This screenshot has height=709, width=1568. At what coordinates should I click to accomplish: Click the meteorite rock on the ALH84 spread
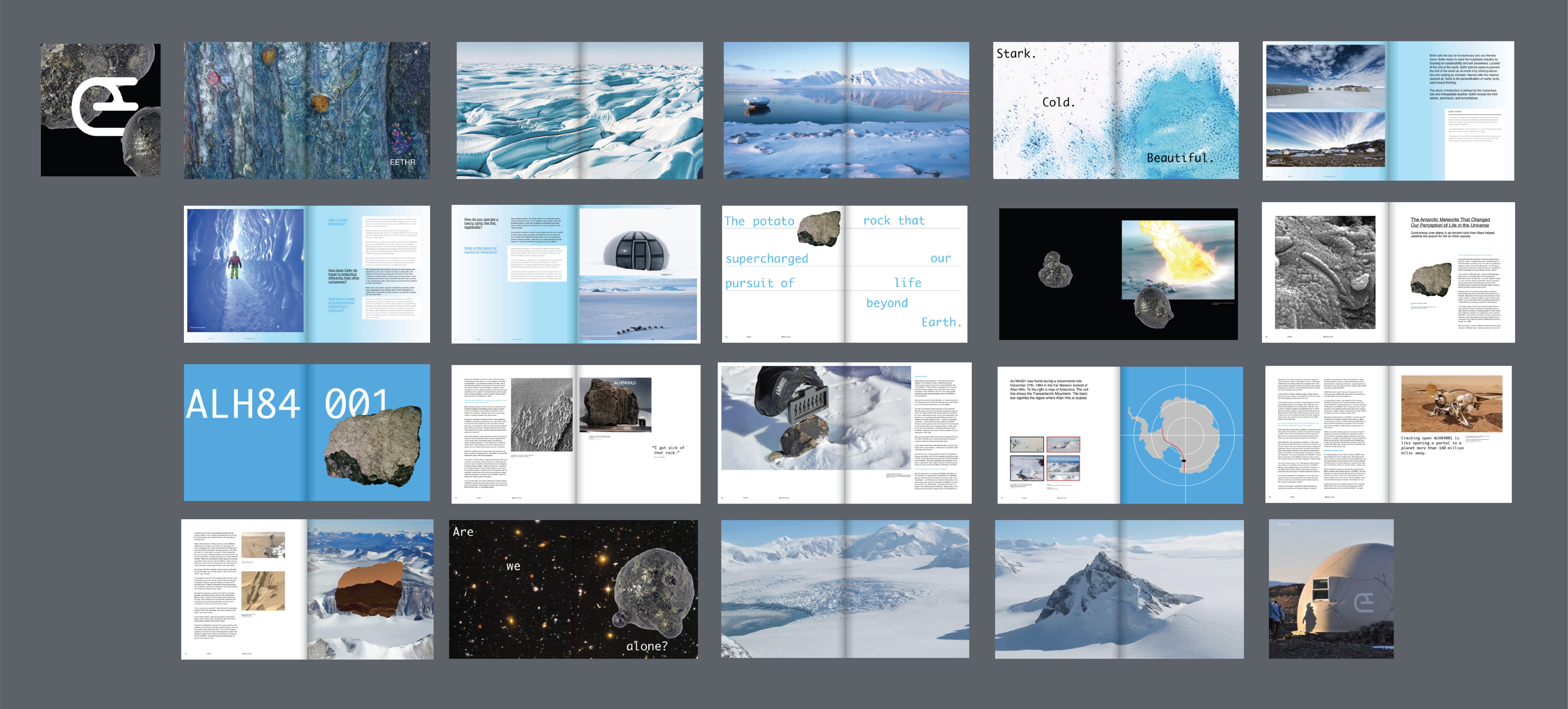tap(373, 446)
